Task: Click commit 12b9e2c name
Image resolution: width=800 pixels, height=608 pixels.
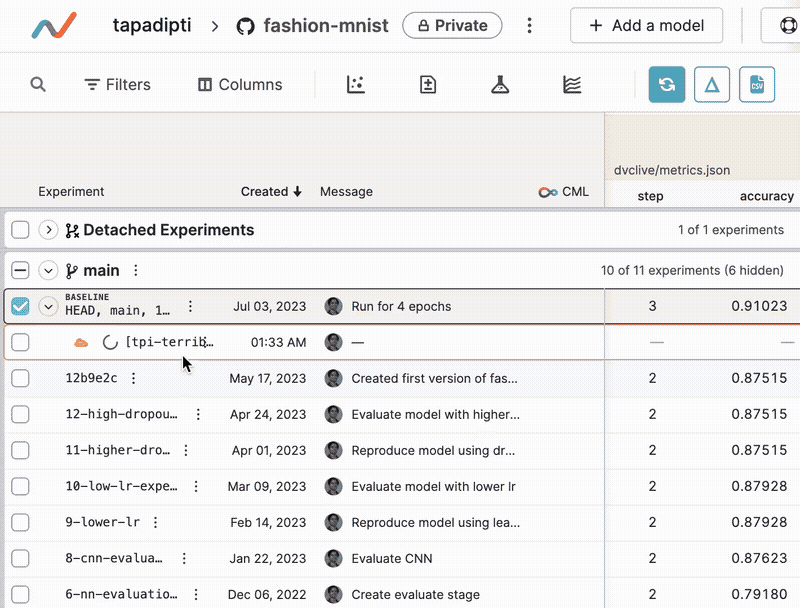Action: coord(91,378)
